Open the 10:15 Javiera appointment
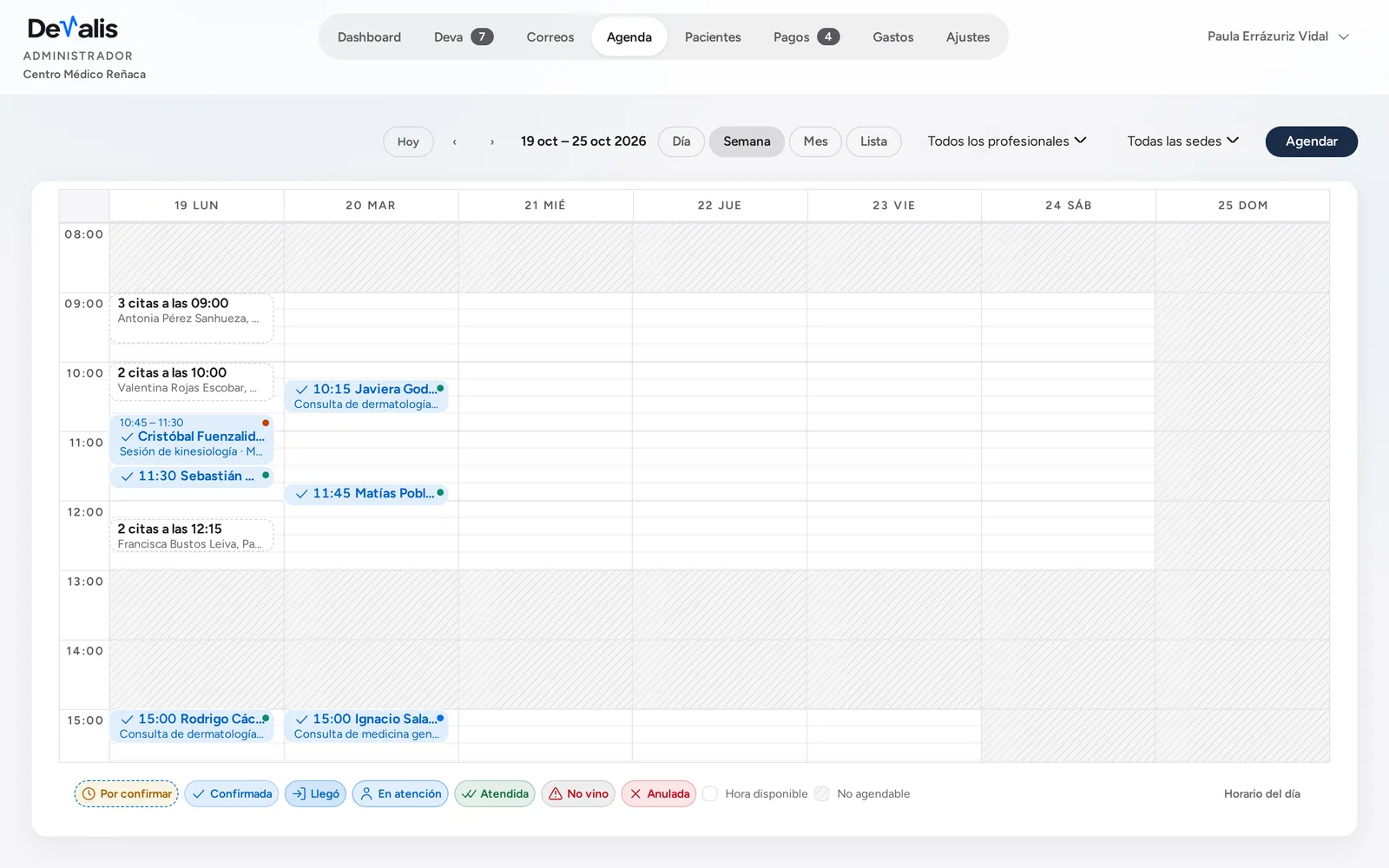Screen dimensions: 1389x868 pyautogui.click(x=366, y=396)
